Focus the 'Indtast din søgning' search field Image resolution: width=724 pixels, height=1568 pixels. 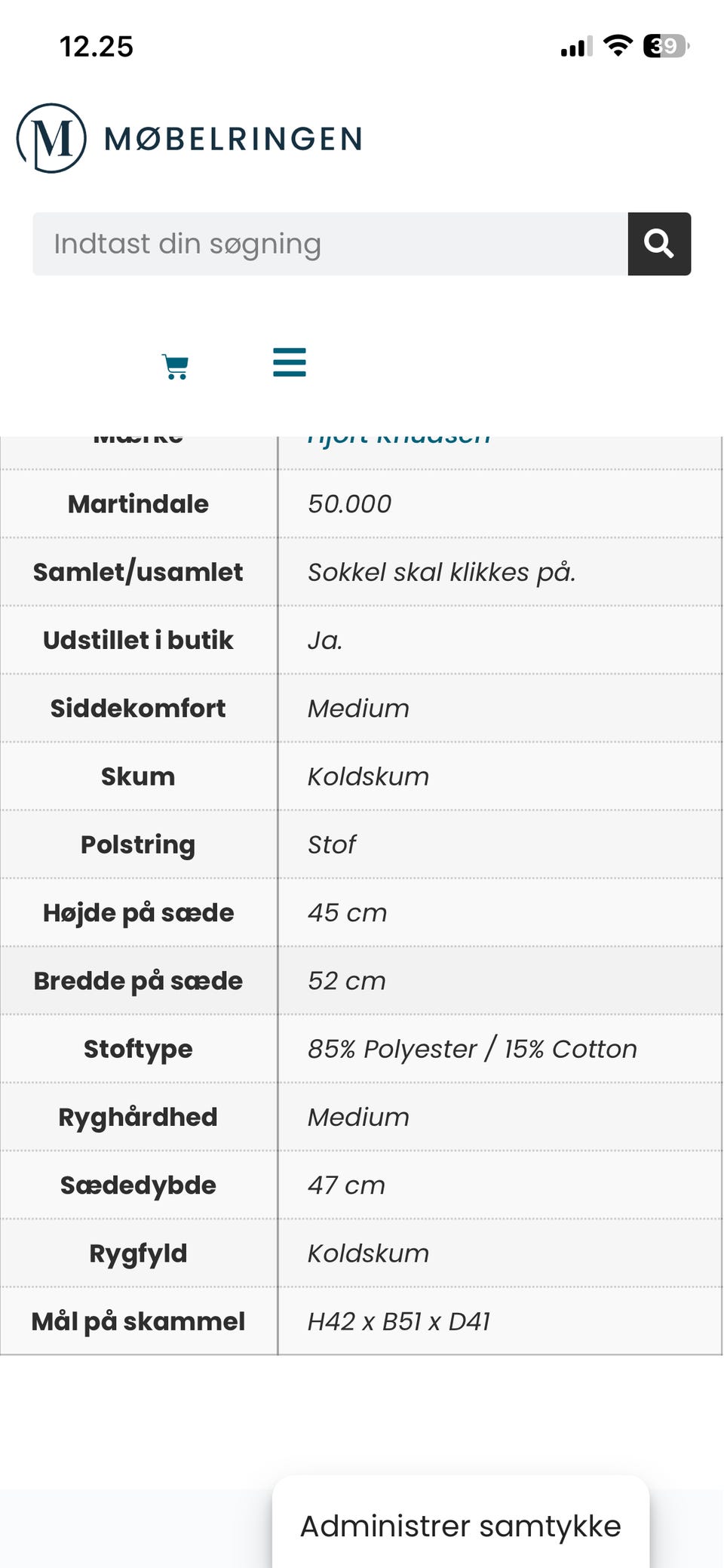[330, 244]
